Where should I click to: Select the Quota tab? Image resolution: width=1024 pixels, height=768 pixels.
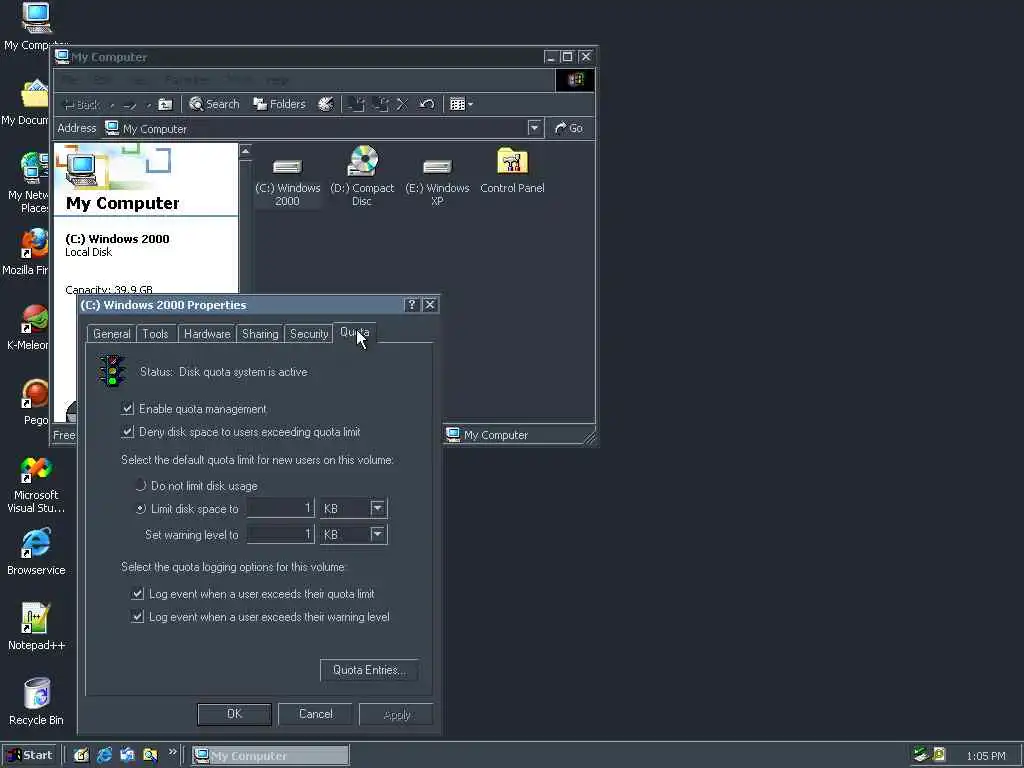(355, 332)
